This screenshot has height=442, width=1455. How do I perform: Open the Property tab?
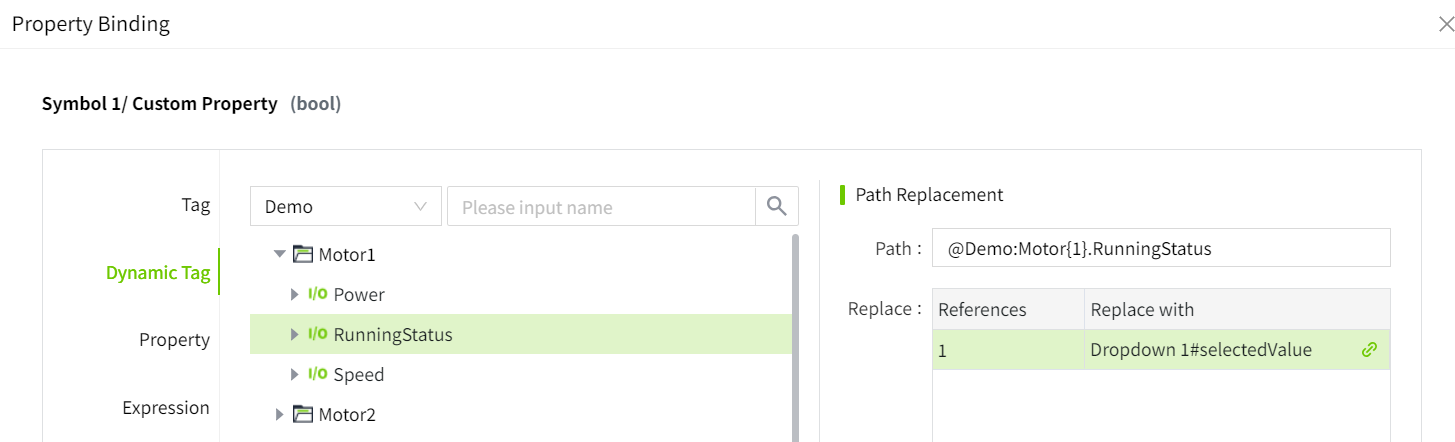click(174, 340)
